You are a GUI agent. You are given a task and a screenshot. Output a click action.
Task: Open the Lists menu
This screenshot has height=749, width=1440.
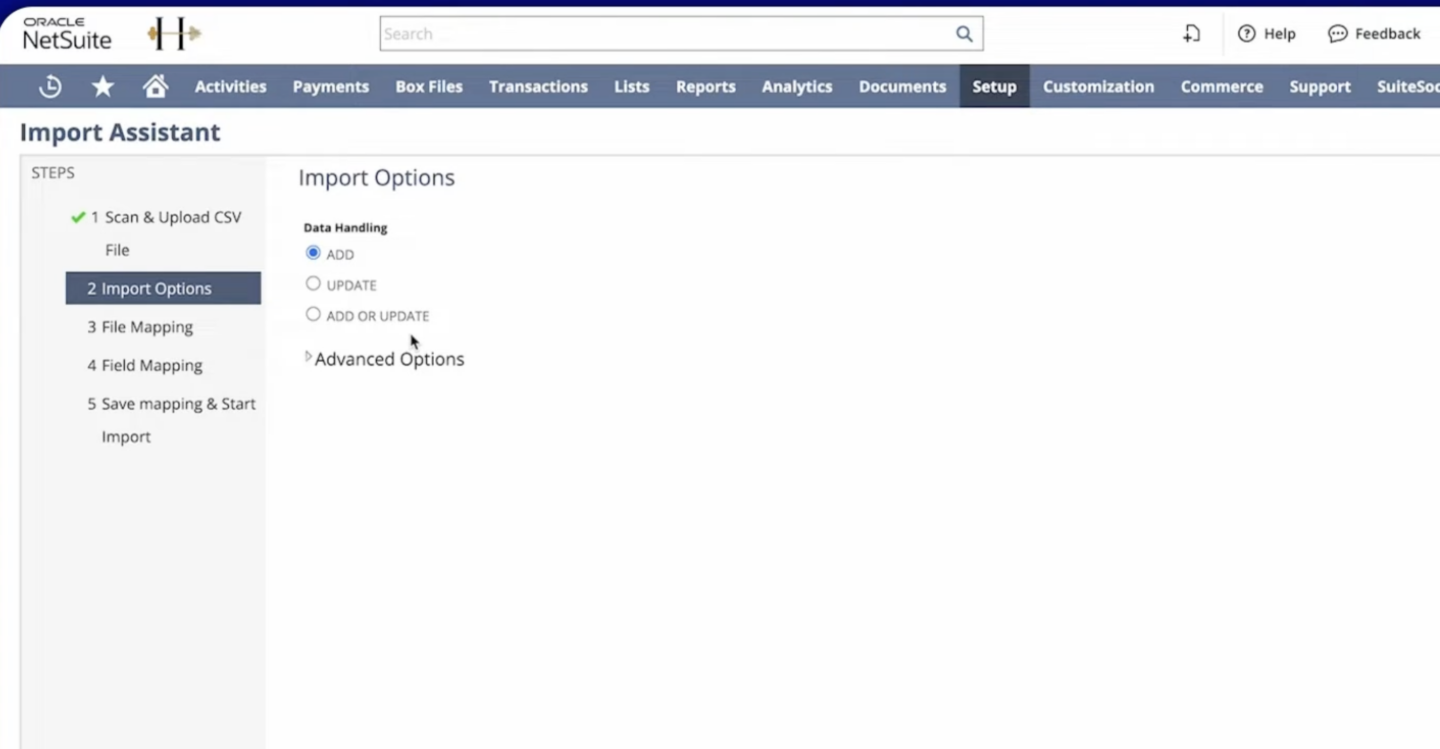632,87
